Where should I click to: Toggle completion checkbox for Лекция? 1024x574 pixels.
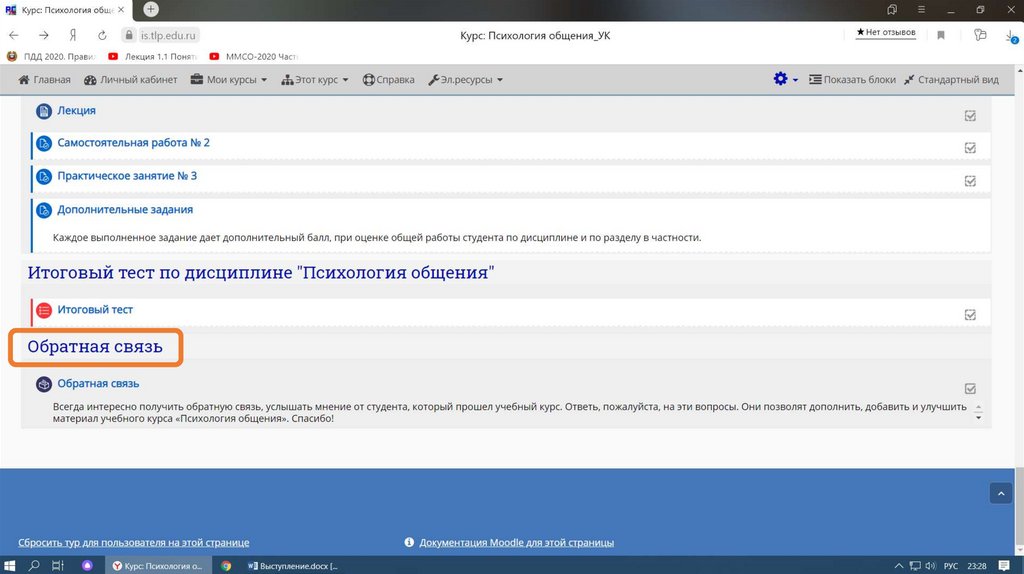pyautogui.click(x=970, y=116)
